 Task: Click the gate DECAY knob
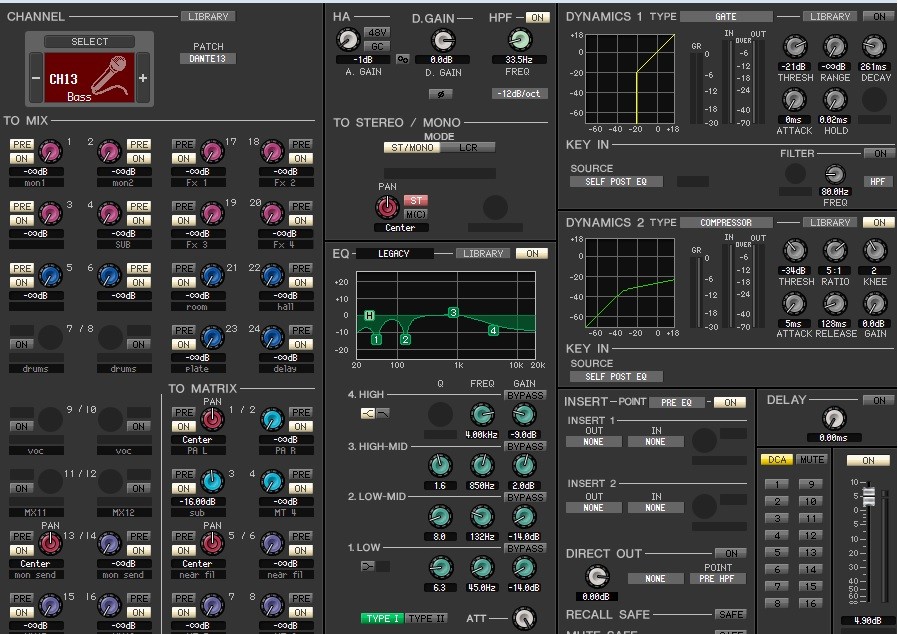point(875,47)
